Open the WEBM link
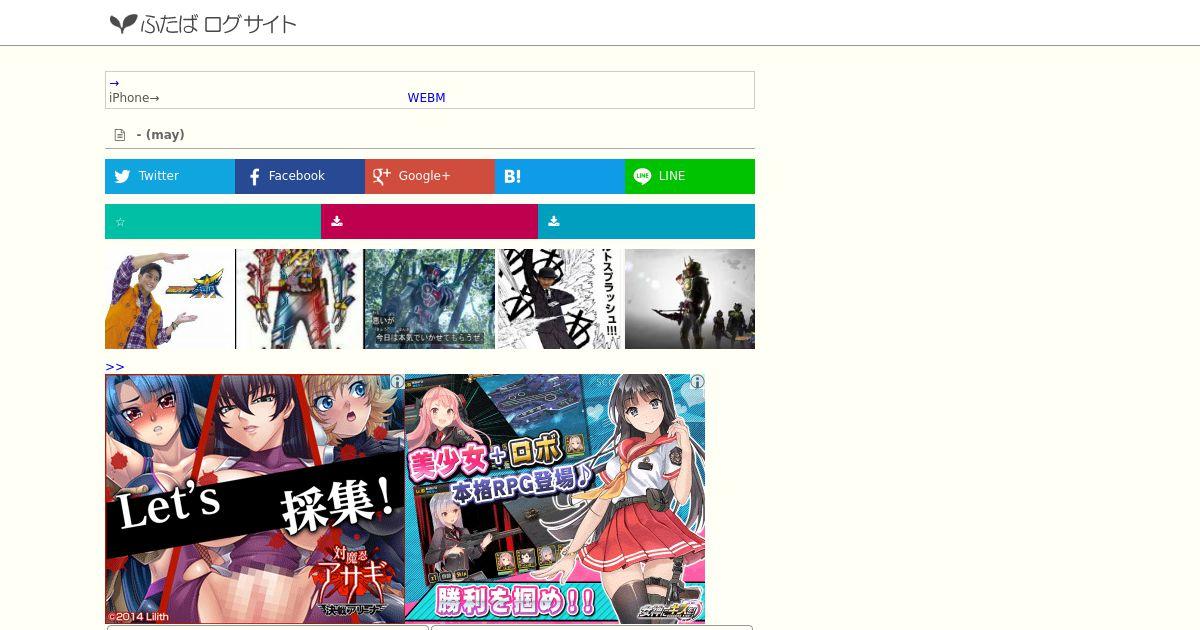 426,98
